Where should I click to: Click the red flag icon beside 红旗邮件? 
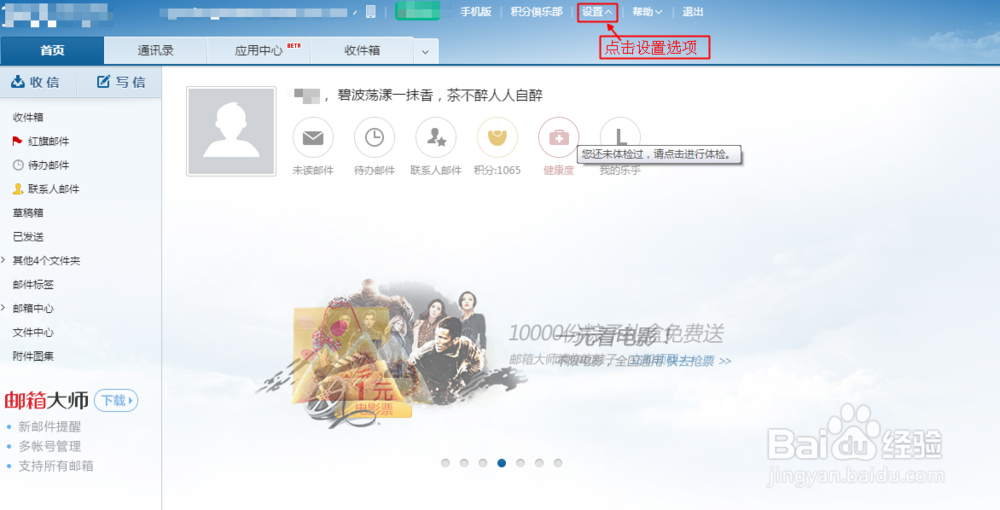[x=17, y=141]
